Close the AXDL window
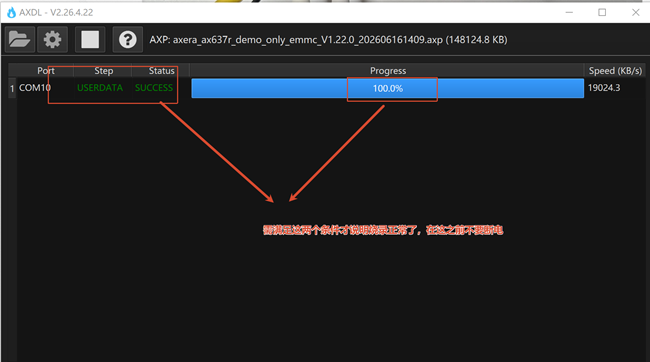Viewport: 650px width, 362px height. pos(635,12)
